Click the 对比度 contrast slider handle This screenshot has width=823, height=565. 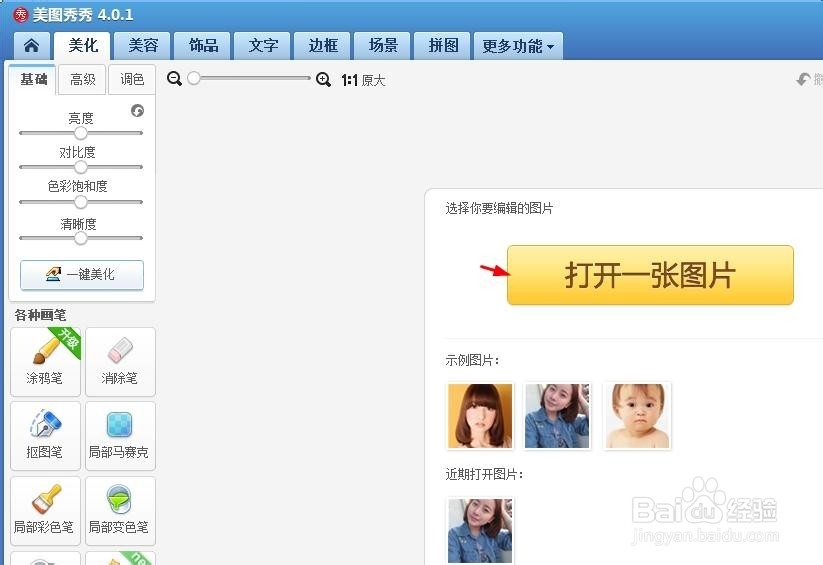coord(80,167)
